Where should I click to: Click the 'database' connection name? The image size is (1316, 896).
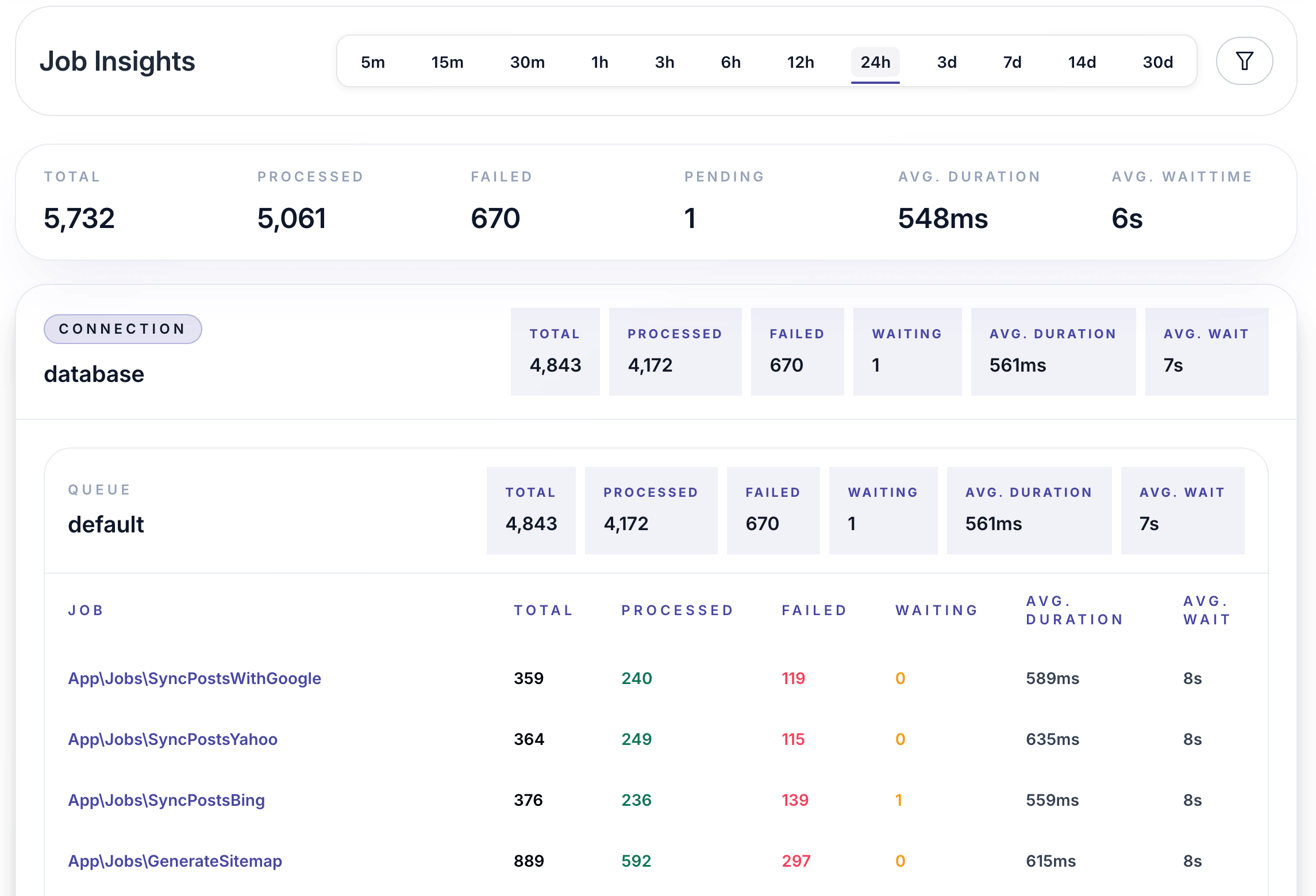pyautogui.click(x=94, y=374)
